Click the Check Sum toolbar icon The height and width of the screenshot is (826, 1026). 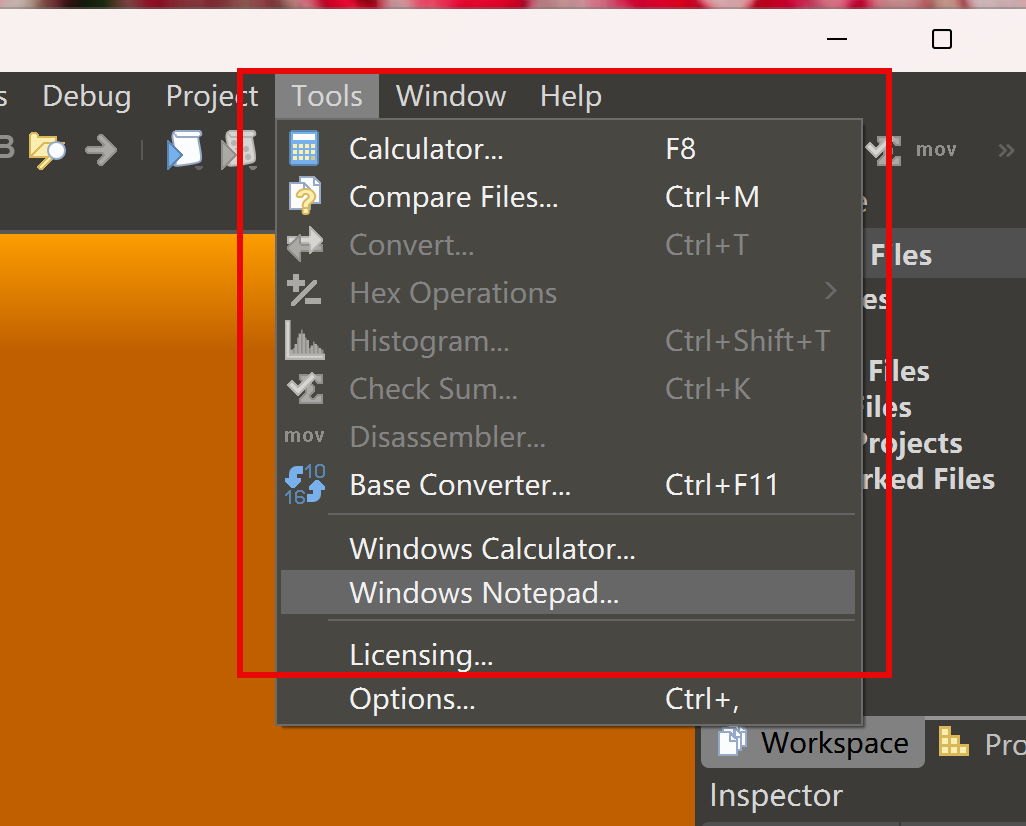881,150
